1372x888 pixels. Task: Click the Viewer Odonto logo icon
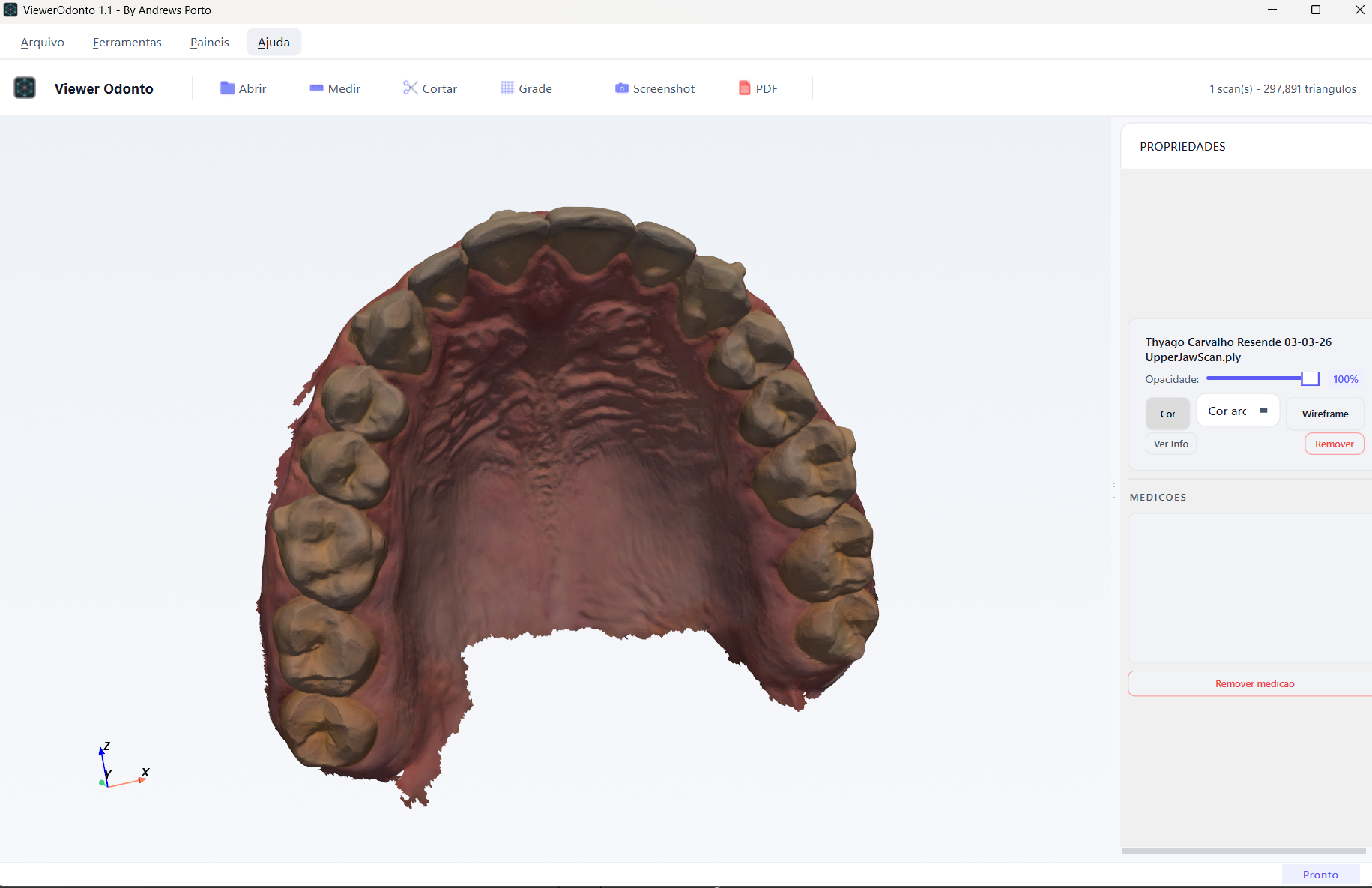pos(25,88)
